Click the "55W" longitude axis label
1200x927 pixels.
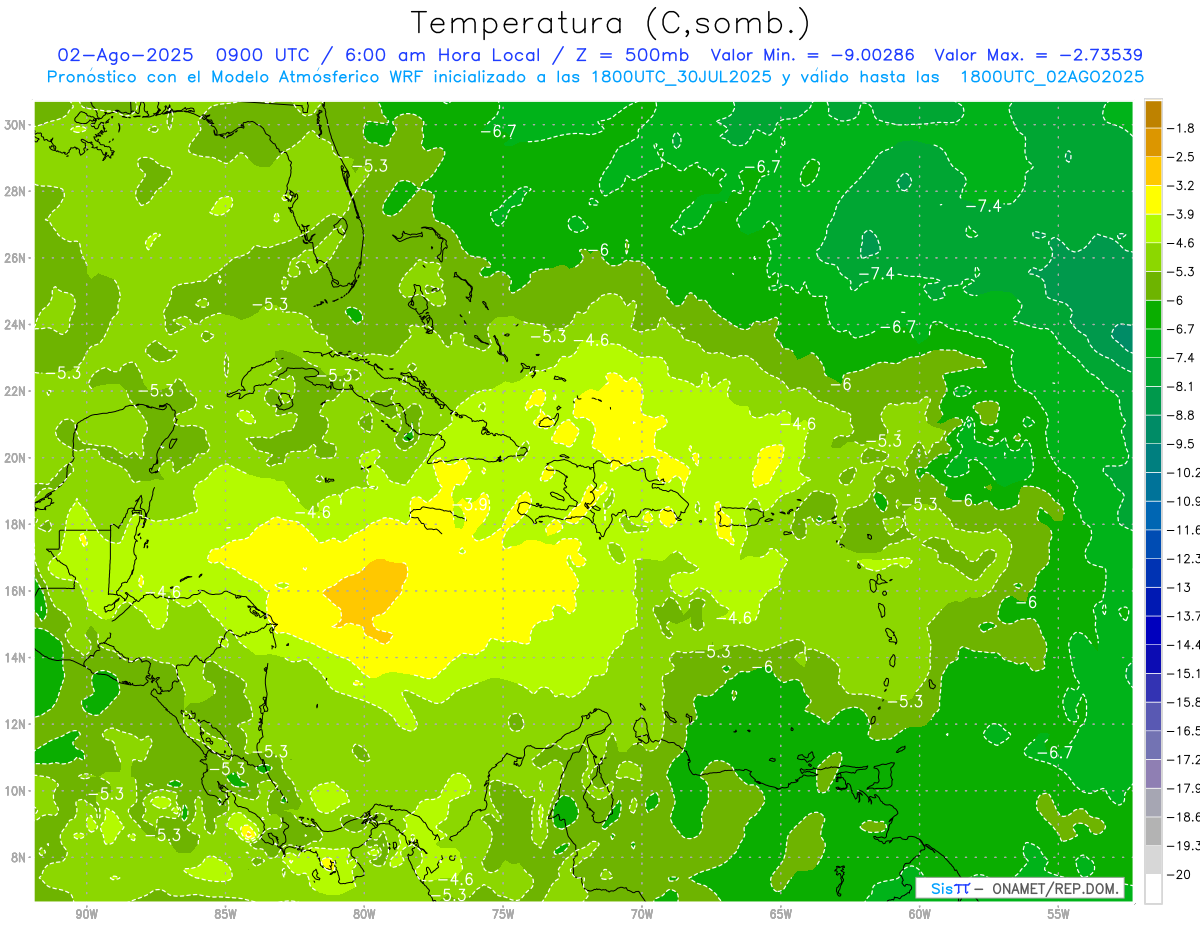[1059, 915]
